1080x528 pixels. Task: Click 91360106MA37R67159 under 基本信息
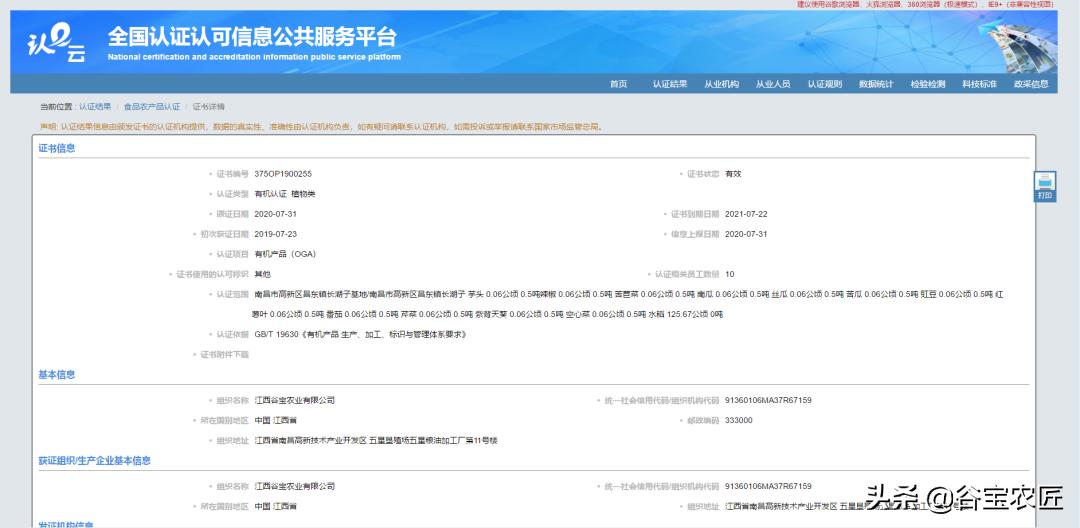[768, 400]
